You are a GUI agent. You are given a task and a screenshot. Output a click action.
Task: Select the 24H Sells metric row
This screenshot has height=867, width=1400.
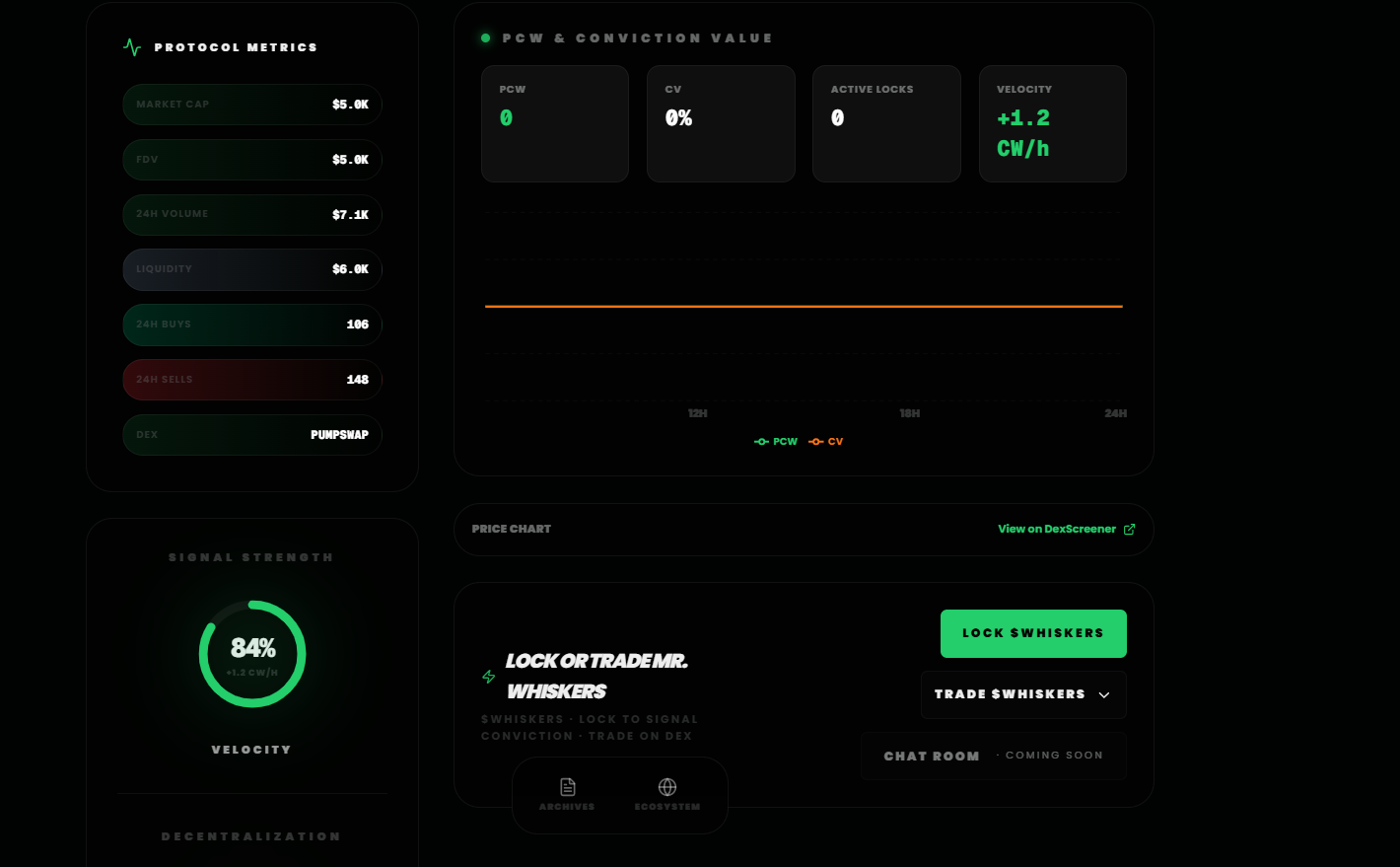pyautogui.click(x=252, y=380)
